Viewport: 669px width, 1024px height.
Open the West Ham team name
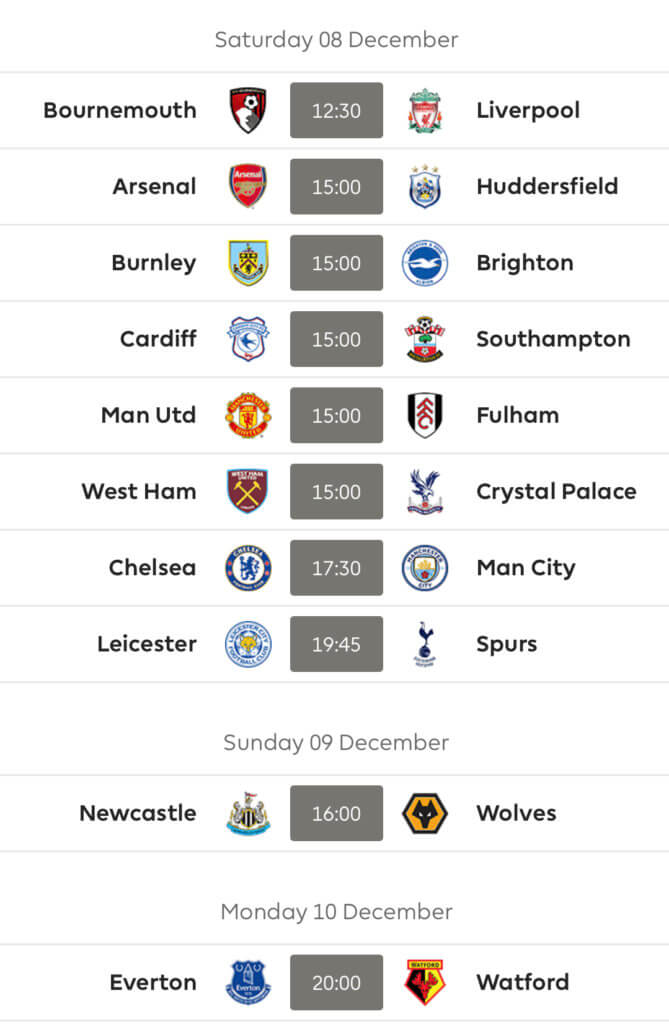point(139,491)
